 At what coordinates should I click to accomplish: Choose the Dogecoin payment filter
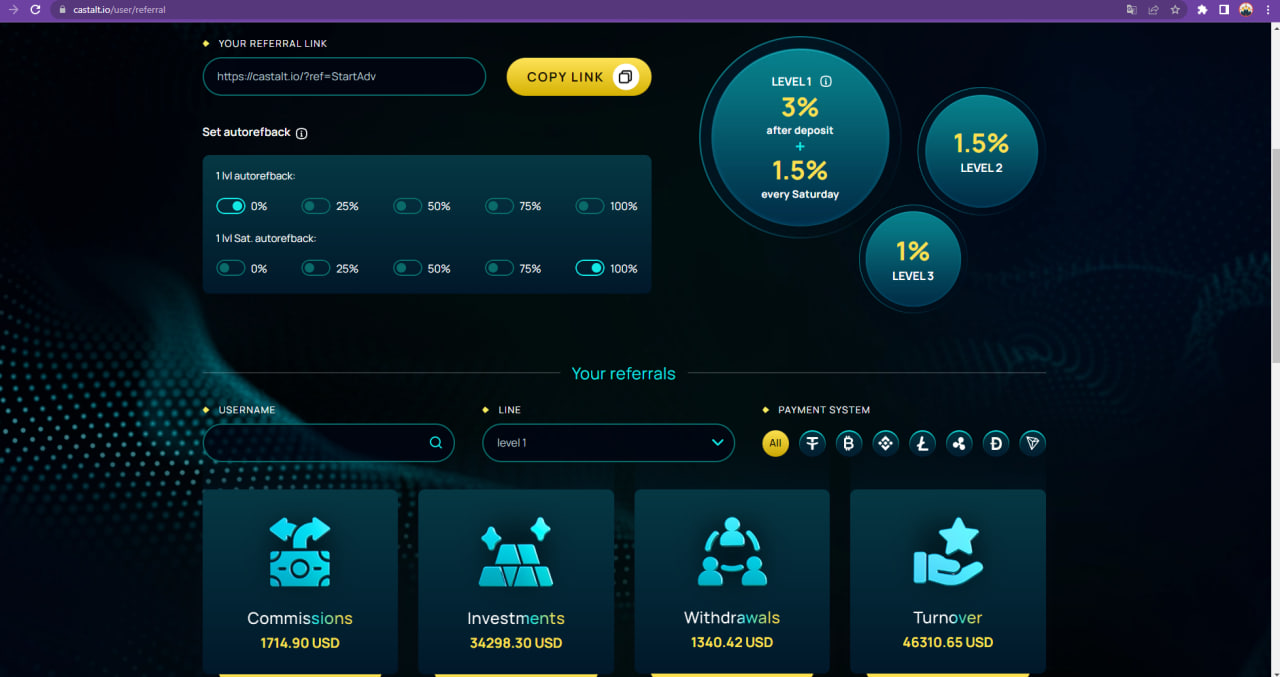(996, 443)
